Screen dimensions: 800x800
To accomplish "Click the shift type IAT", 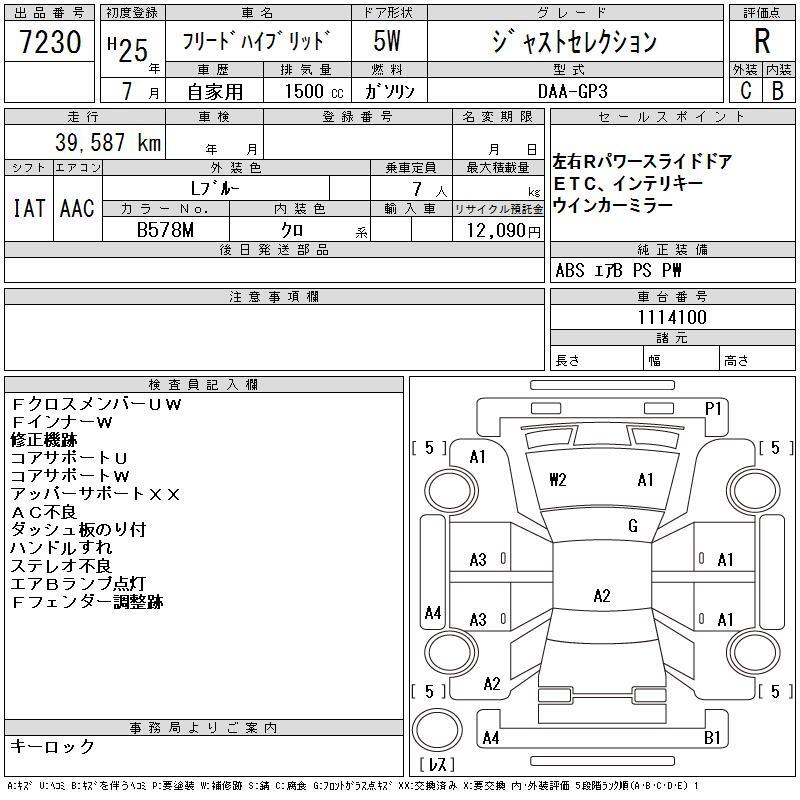I will tap(29, 208).
